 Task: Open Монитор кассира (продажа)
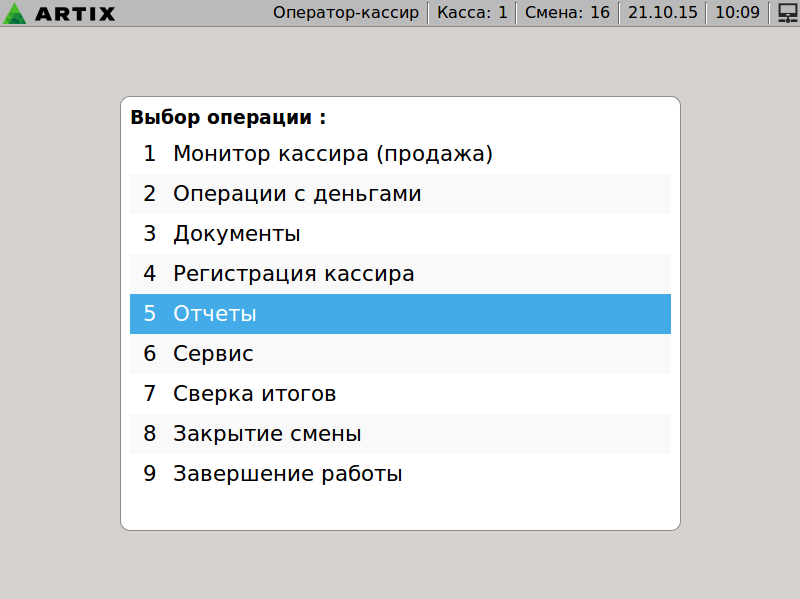(333, 154)
